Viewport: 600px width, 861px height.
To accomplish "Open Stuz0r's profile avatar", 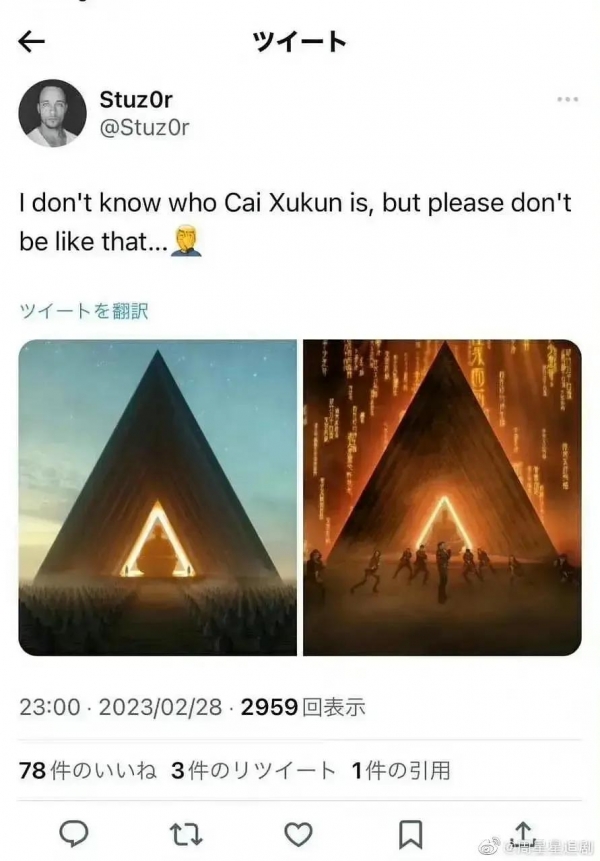I will pyautogui.click(x=52, y=114).
